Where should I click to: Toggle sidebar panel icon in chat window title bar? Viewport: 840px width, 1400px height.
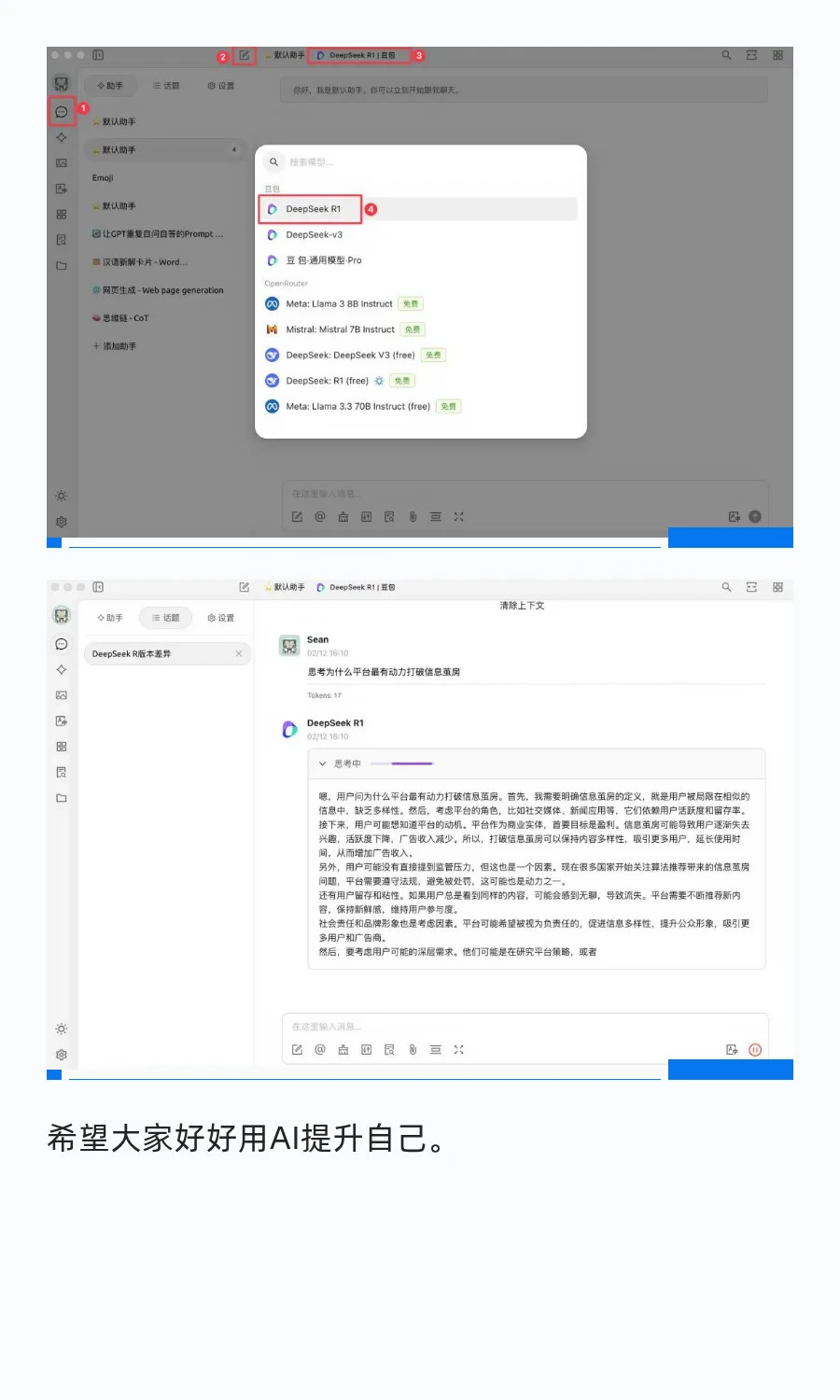click(x=98, y=587)
